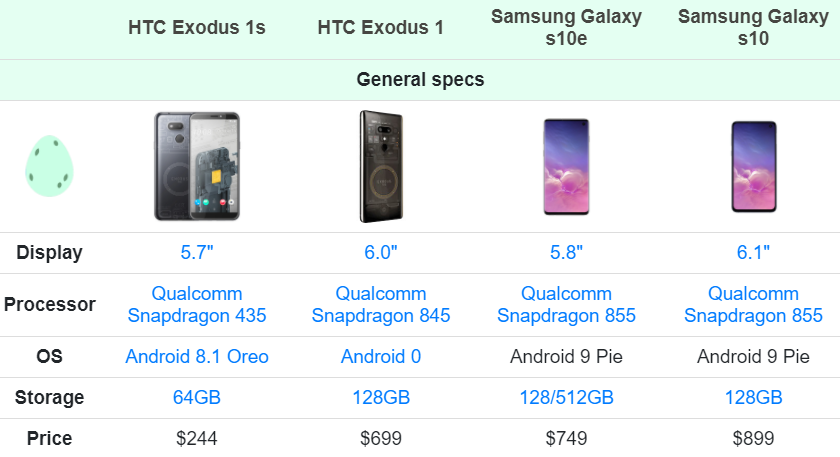This screenshot has height=457, width=840.
Task: Open the 5.8" display size link
Action: pos(566,252)
